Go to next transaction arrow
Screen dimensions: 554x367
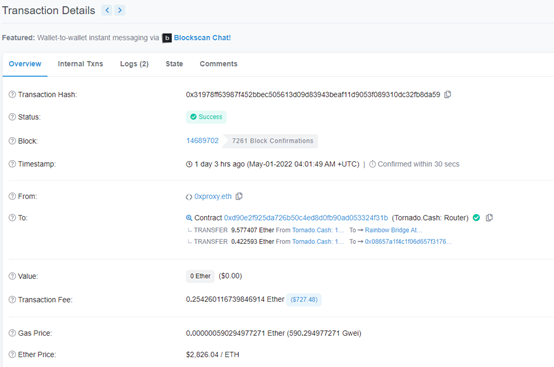click(x=120, y=10)
